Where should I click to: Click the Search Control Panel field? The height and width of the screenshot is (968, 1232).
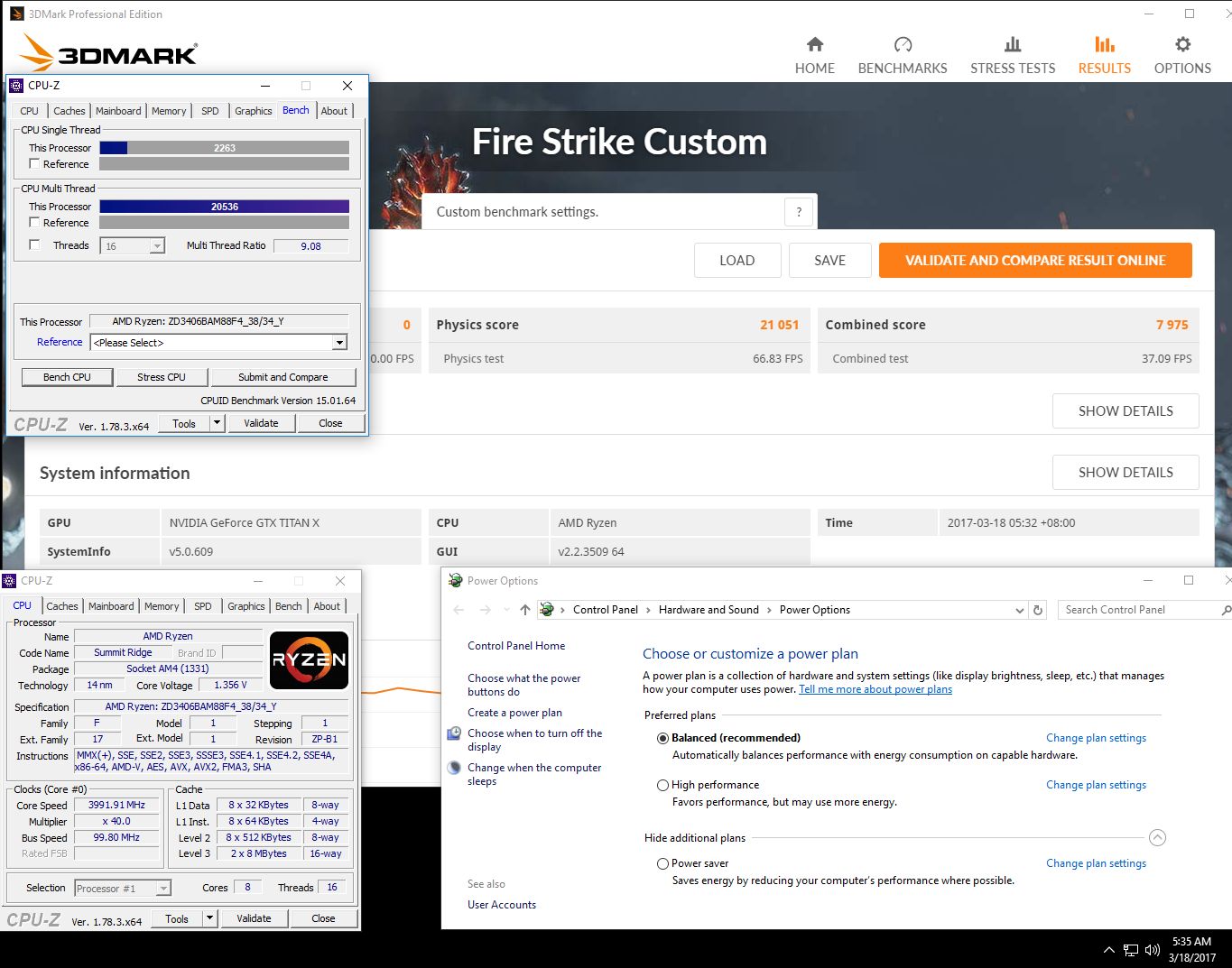point(1137,610)
